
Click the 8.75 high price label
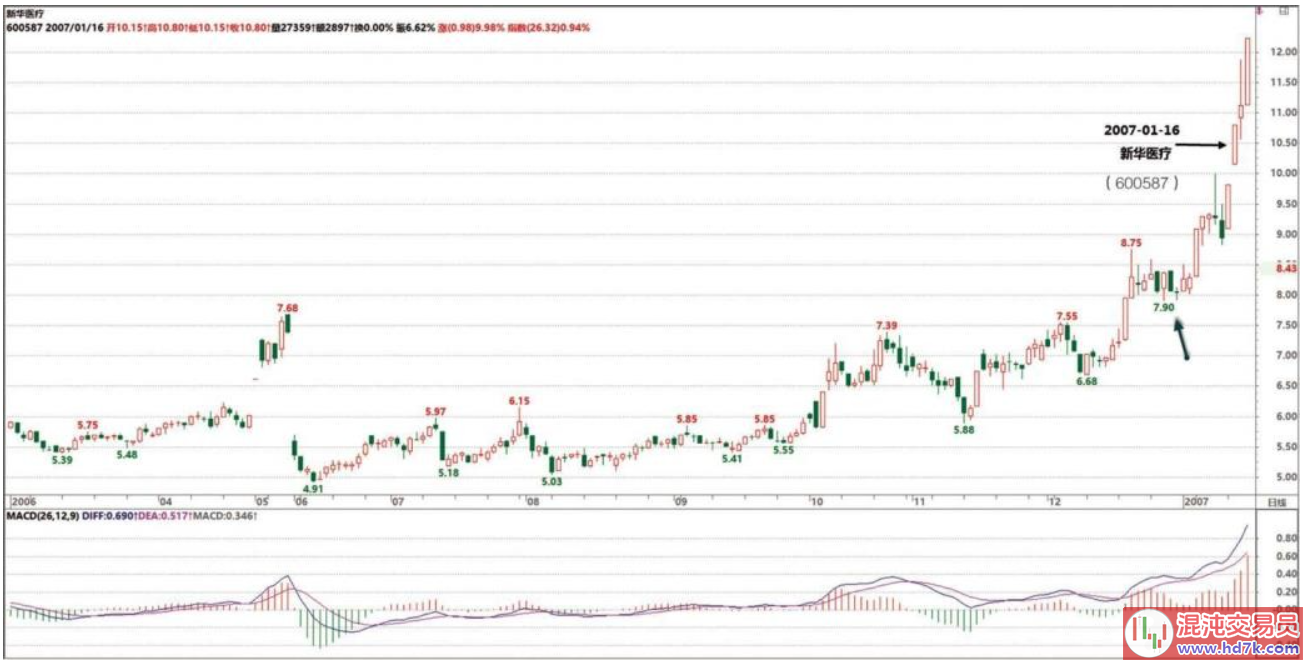[x=1131, y=243]
